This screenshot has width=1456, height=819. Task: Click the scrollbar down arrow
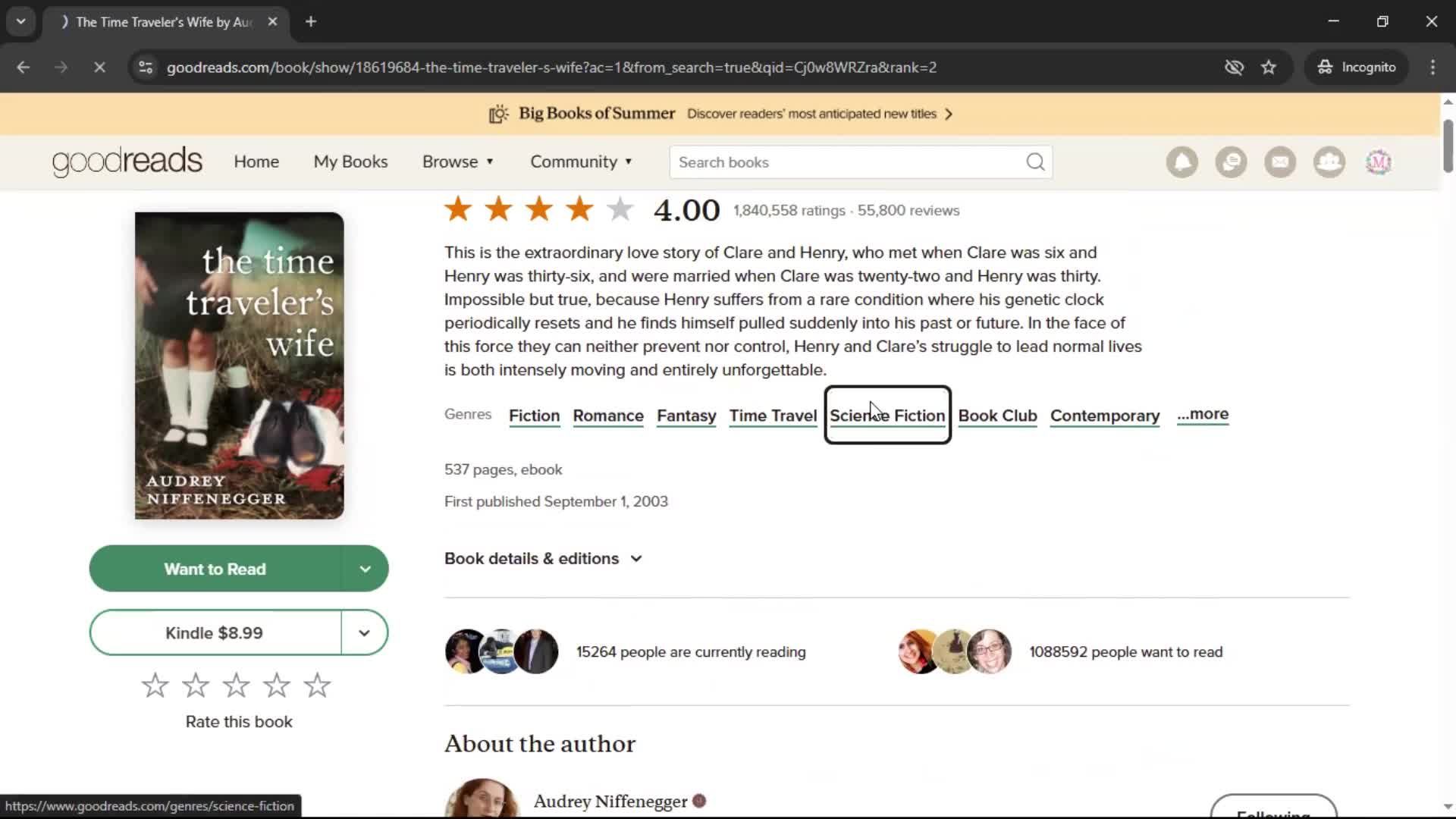point(1448,807)
